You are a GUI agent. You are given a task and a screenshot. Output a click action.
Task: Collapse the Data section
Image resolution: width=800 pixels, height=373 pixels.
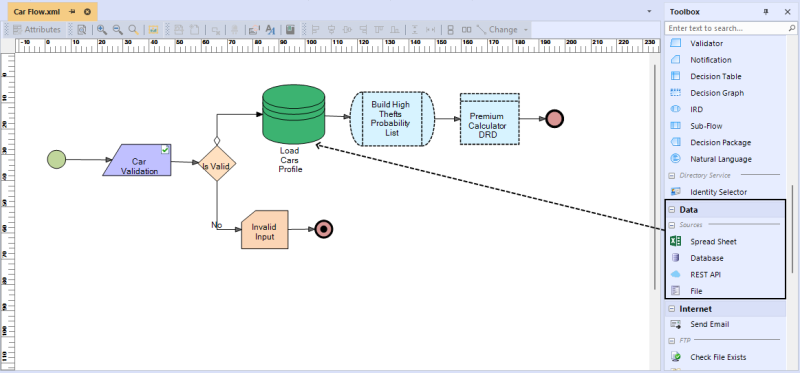click(672, 210)
